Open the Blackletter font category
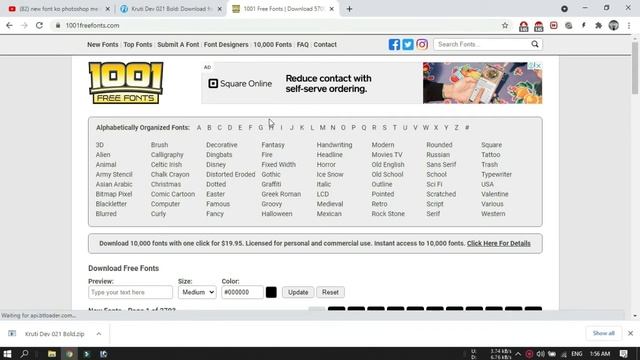This screenshot has width=640, height=360. point(111,204)
